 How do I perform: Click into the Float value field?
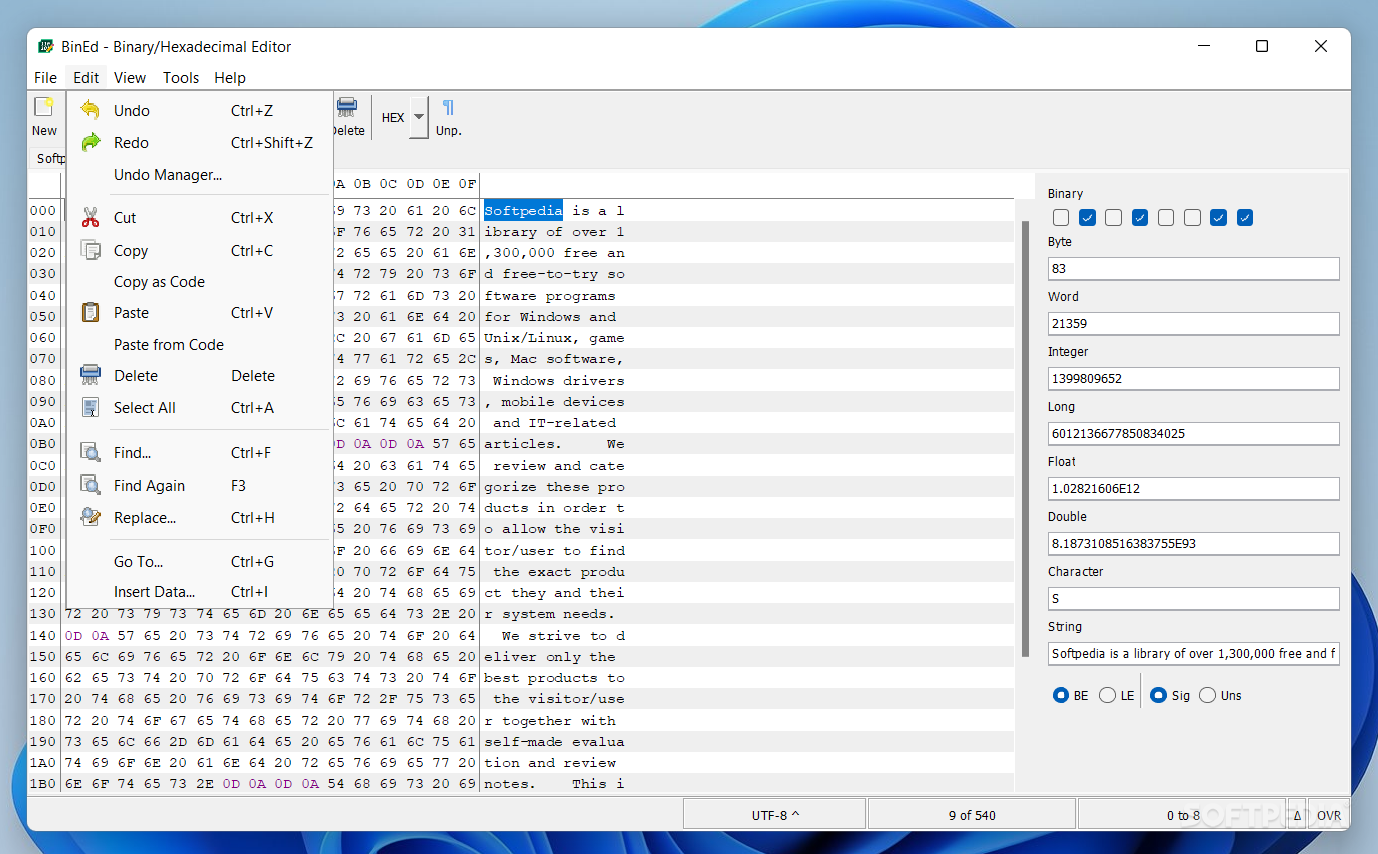(x=1193, y=488)
